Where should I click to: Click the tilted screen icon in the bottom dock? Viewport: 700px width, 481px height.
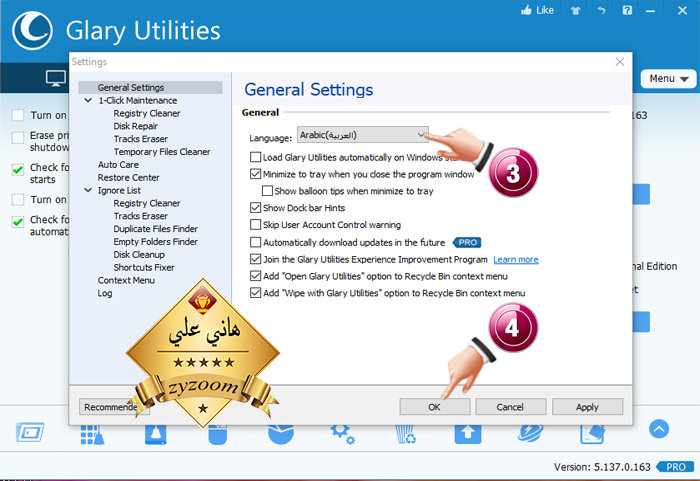[x=30, y=432]
